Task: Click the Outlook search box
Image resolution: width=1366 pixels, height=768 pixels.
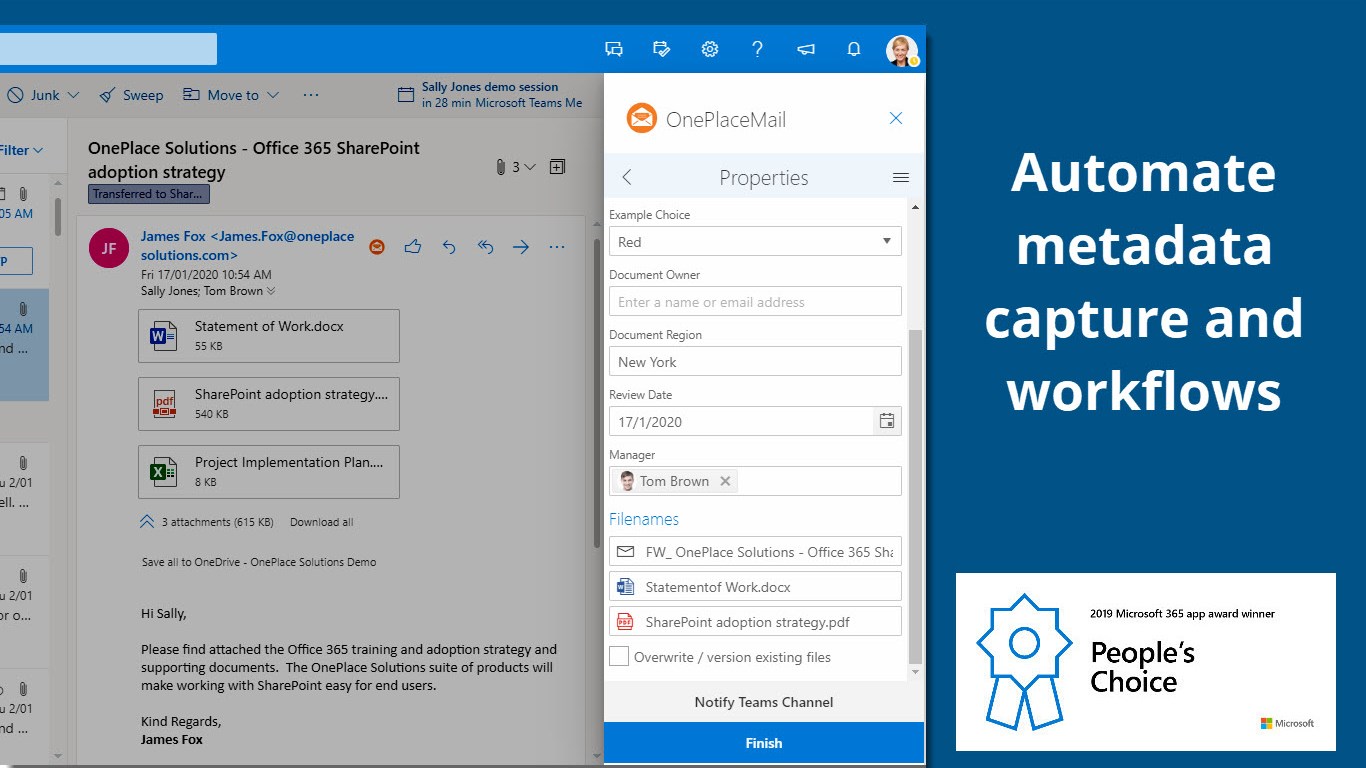Action: [x=108, y=49]
